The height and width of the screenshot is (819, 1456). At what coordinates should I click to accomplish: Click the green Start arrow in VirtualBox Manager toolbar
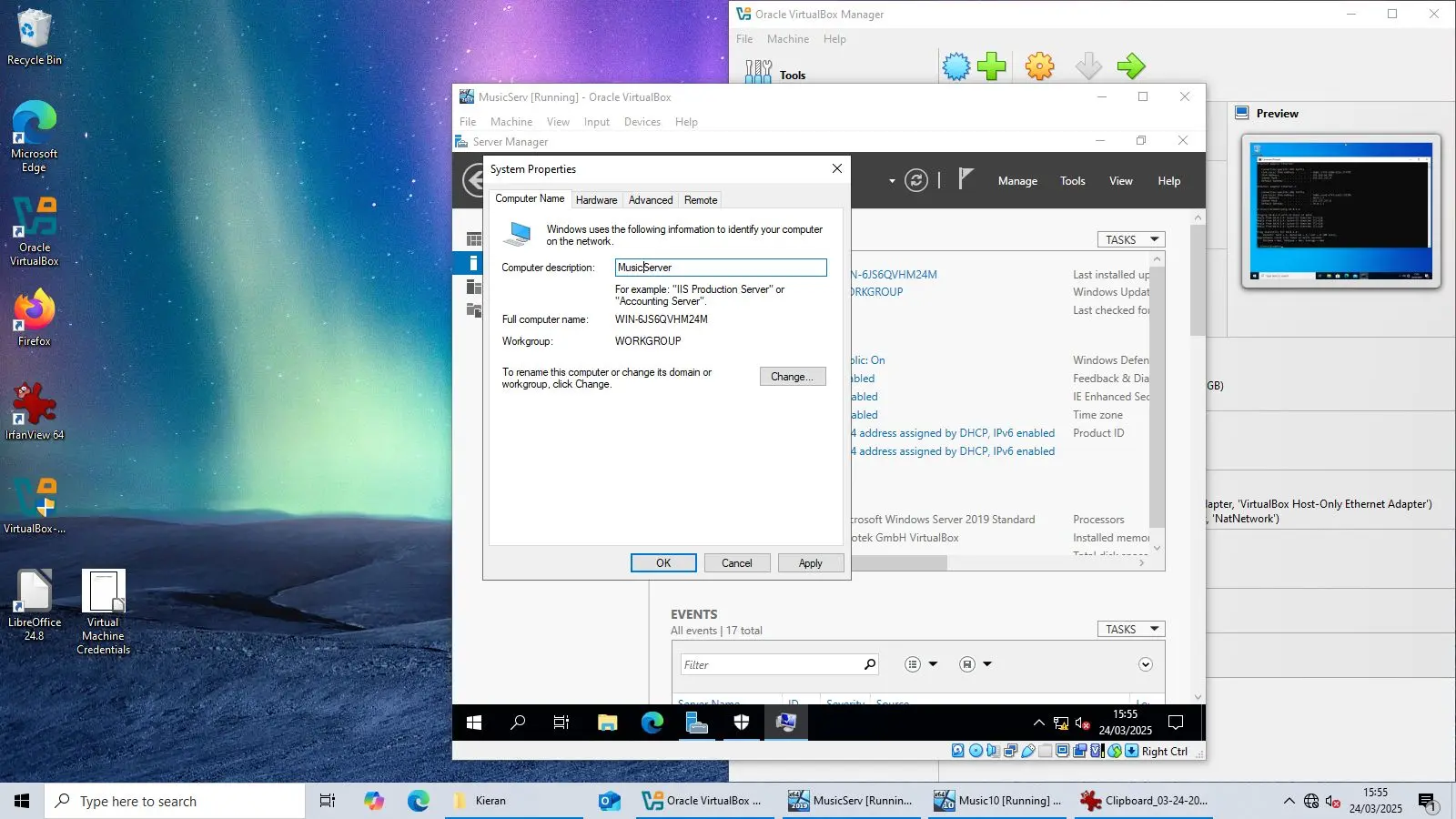[1132, 66]
